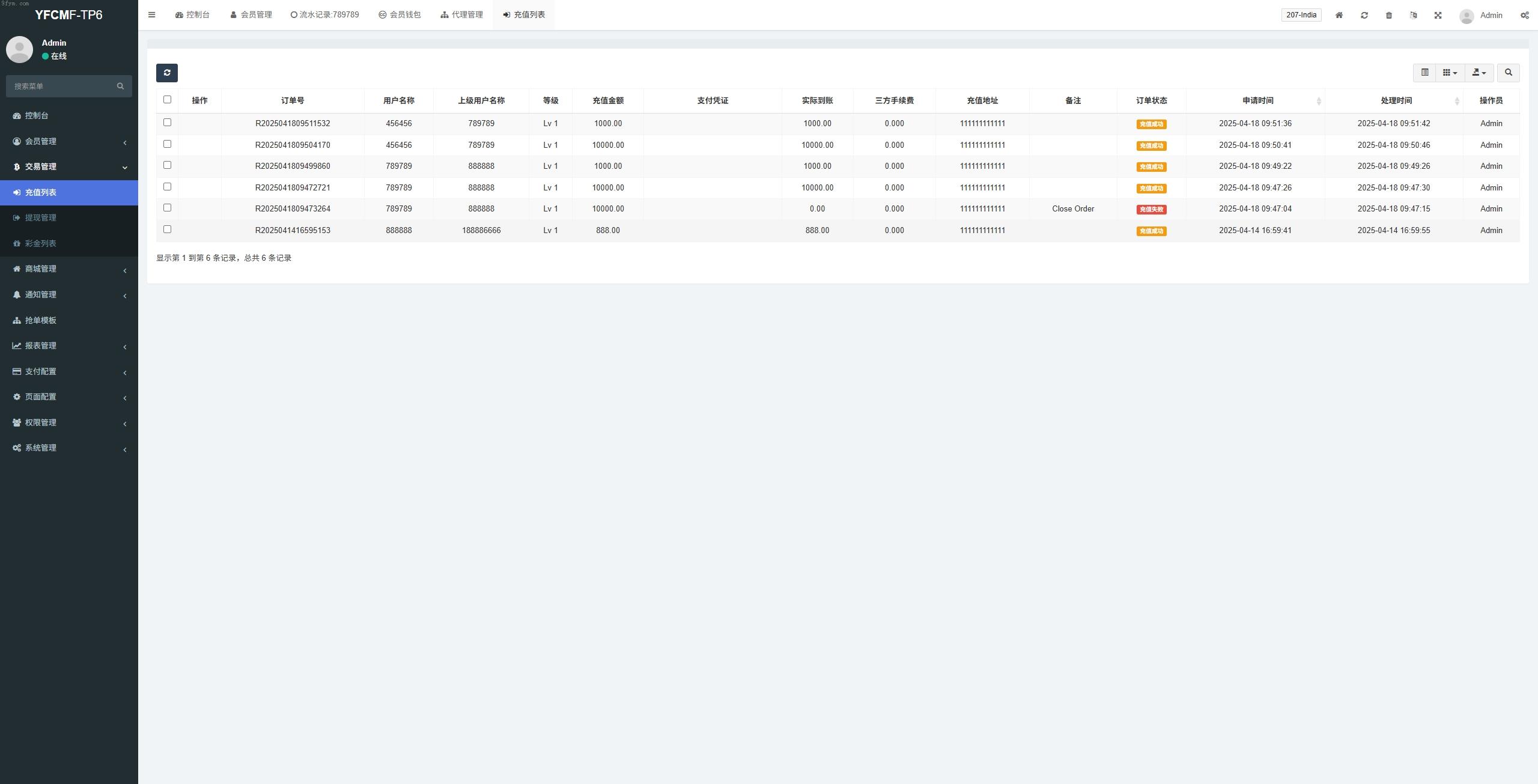Open the 会员钱包 tab
1538x784 pixels.
click(400, 15)
